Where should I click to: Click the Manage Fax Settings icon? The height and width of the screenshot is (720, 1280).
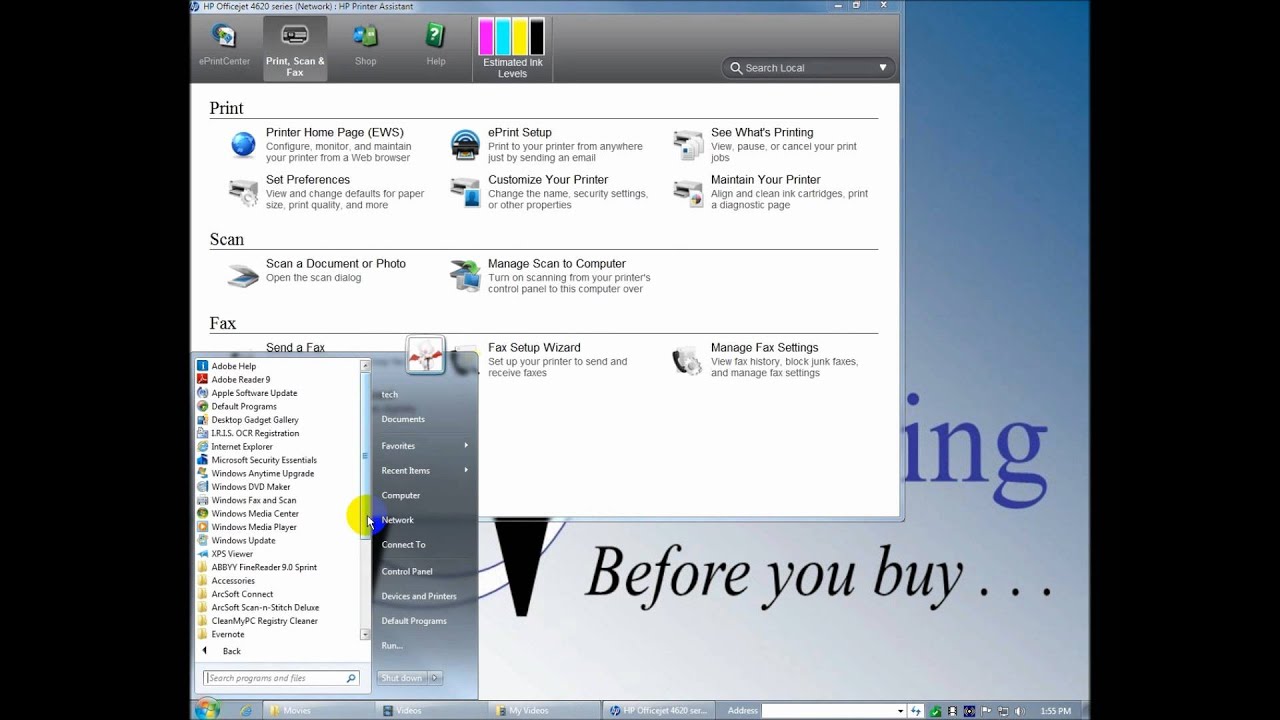(x=688, y=360)
